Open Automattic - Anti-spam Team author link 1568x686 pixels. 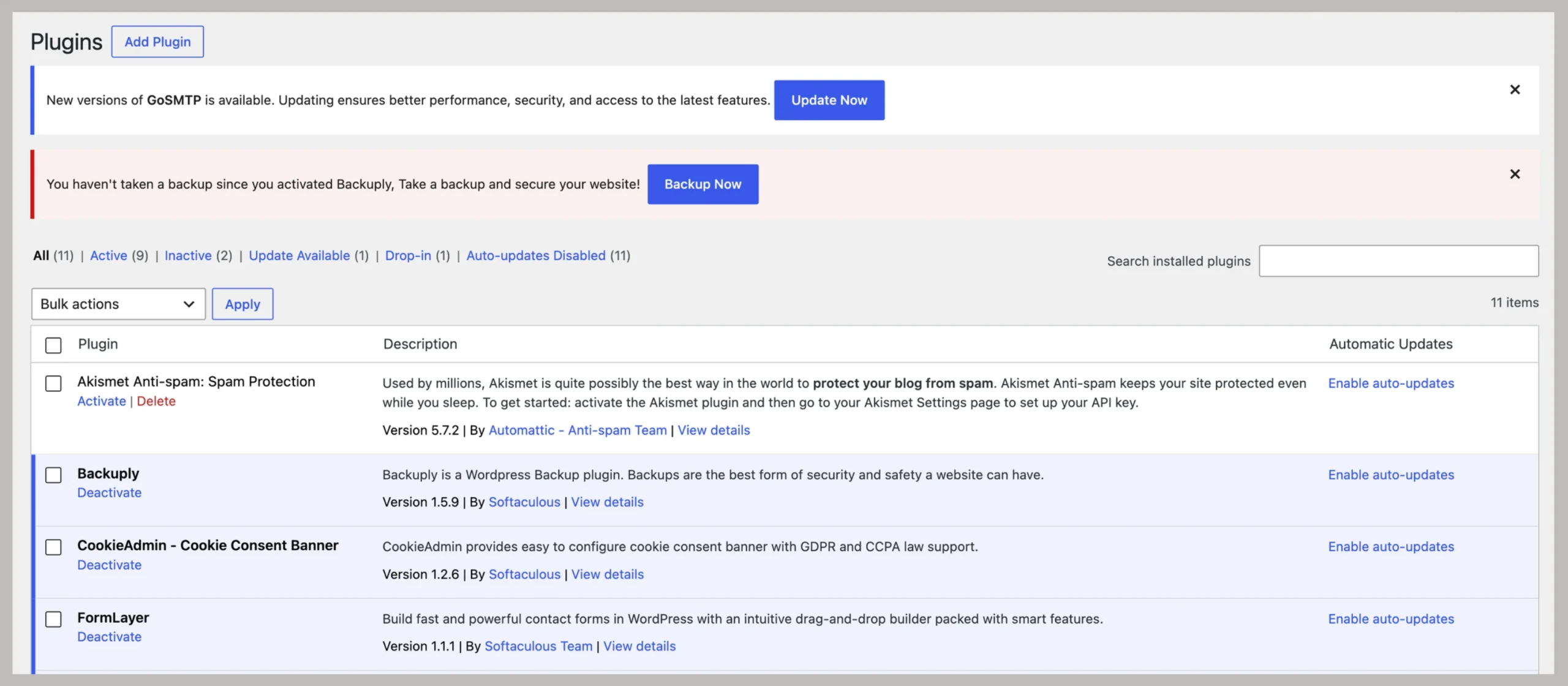tap(578, 430)
